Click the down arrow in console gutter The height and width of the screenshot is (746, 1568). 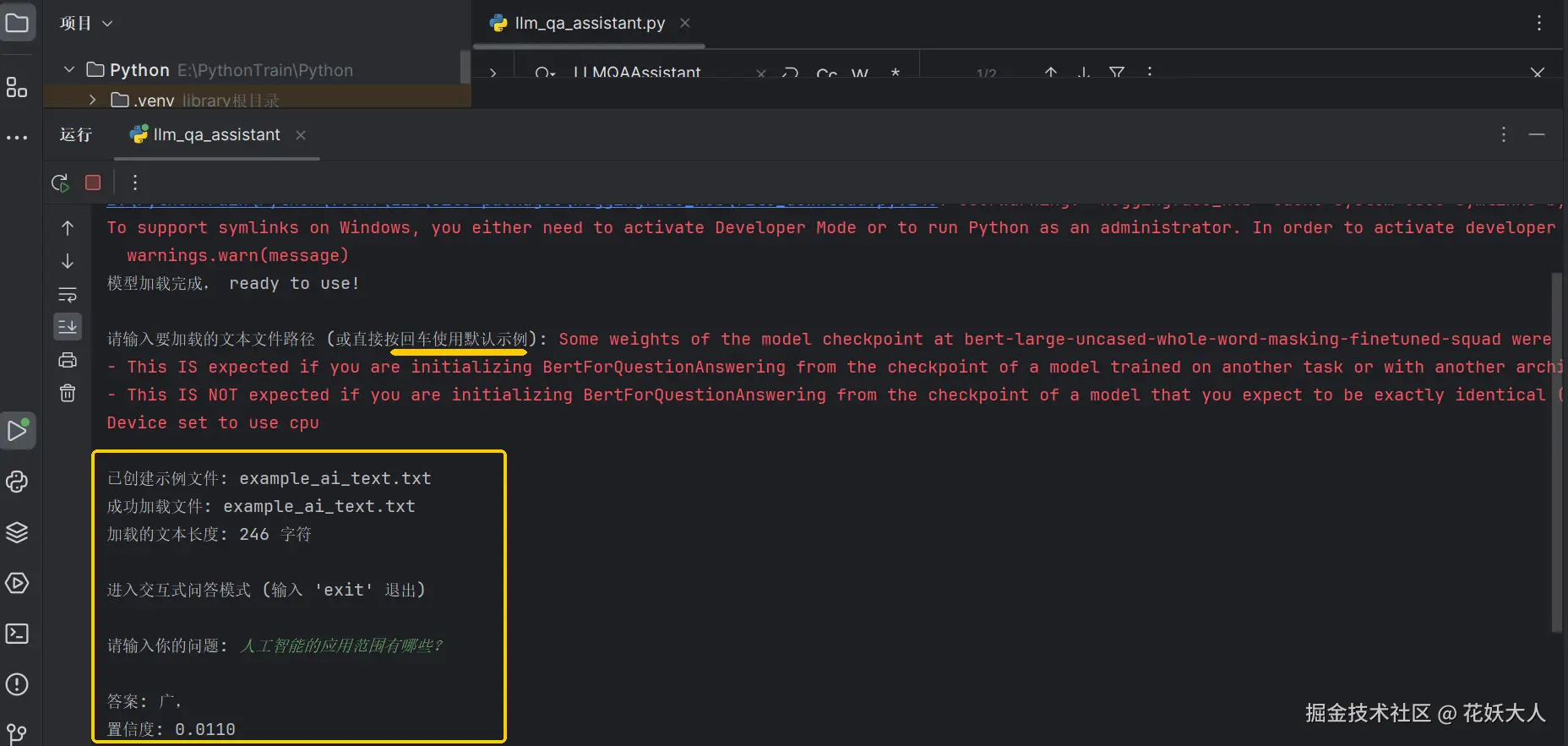68,261
